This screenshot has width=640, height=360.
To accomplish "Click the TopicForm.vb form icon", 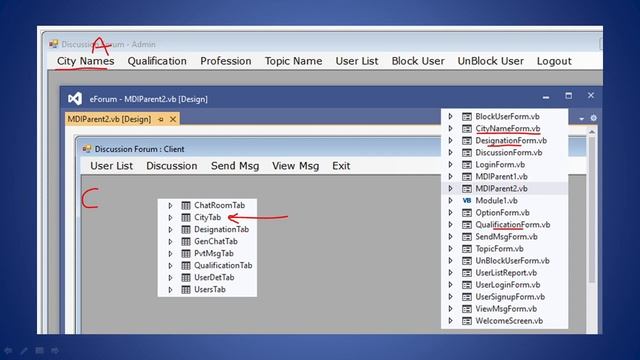I will tap(467, 249).
